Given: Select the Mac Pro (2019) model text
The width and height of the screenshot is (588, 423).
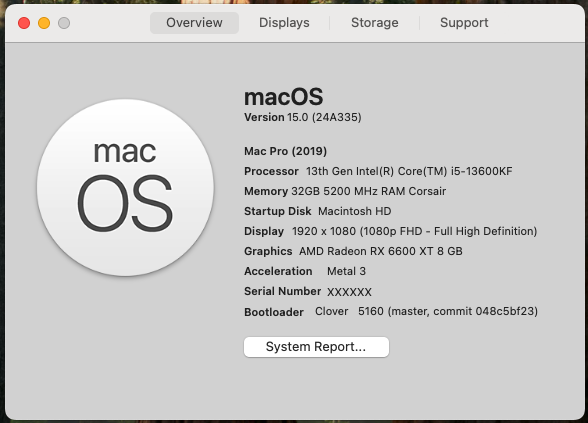Looking at the screenshot, I should coord(285,151).
